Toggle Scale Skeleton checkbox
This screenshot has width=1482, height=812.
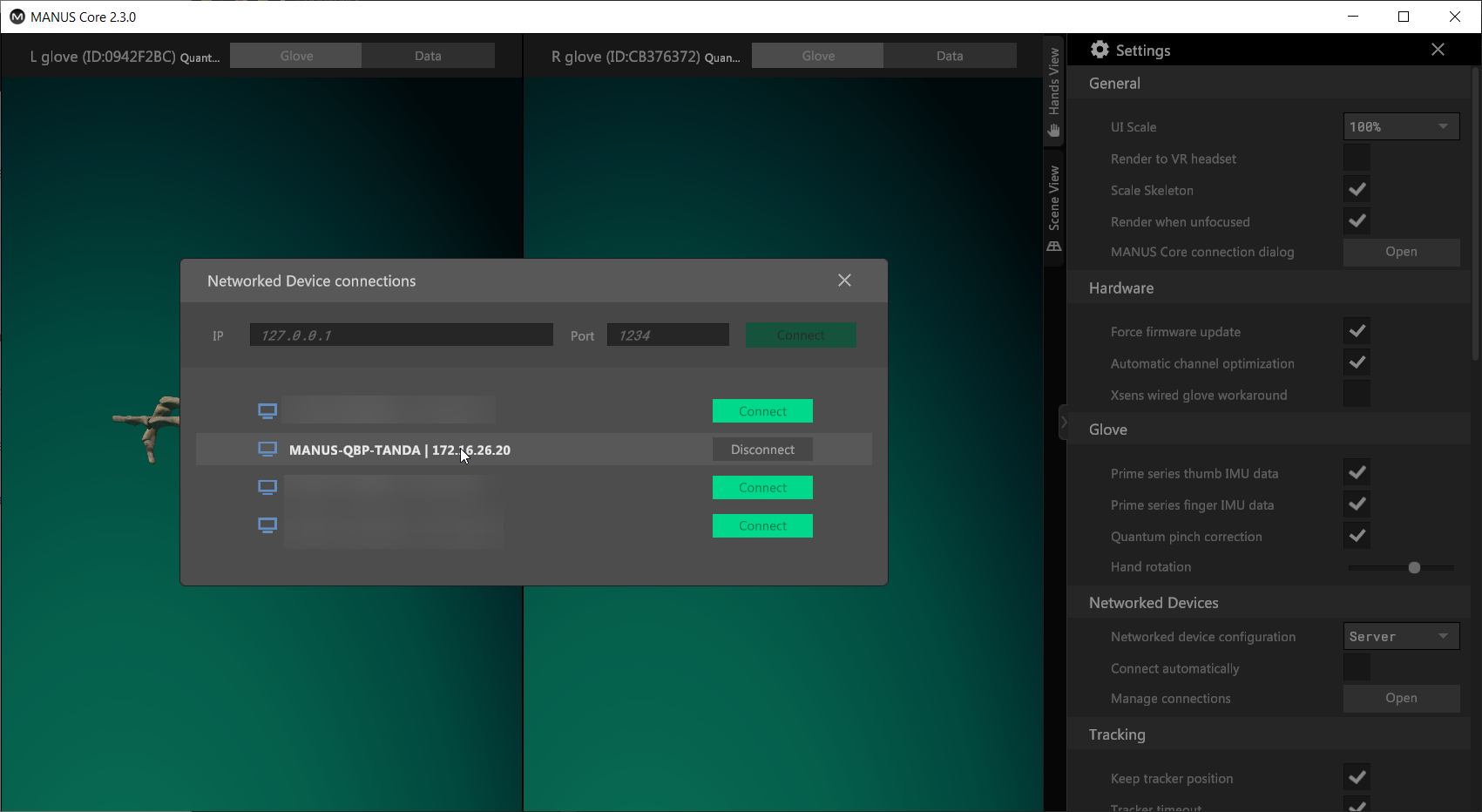(1357, 190)
